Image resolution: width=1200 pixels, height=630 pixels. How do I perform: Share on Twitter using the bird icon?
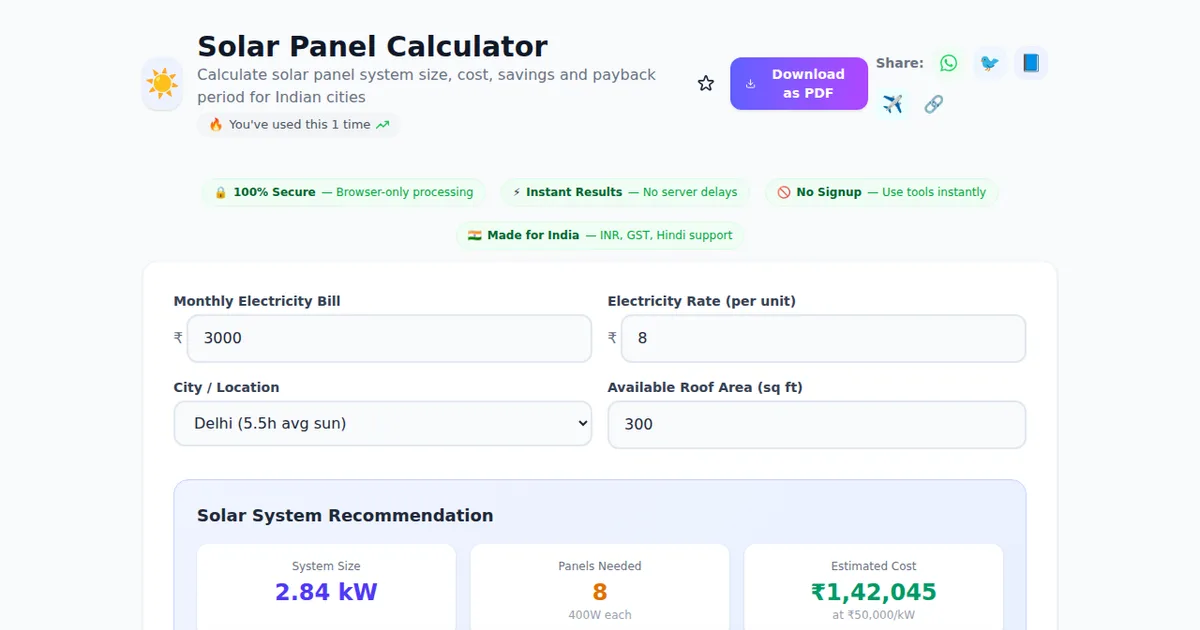[989, 63]
